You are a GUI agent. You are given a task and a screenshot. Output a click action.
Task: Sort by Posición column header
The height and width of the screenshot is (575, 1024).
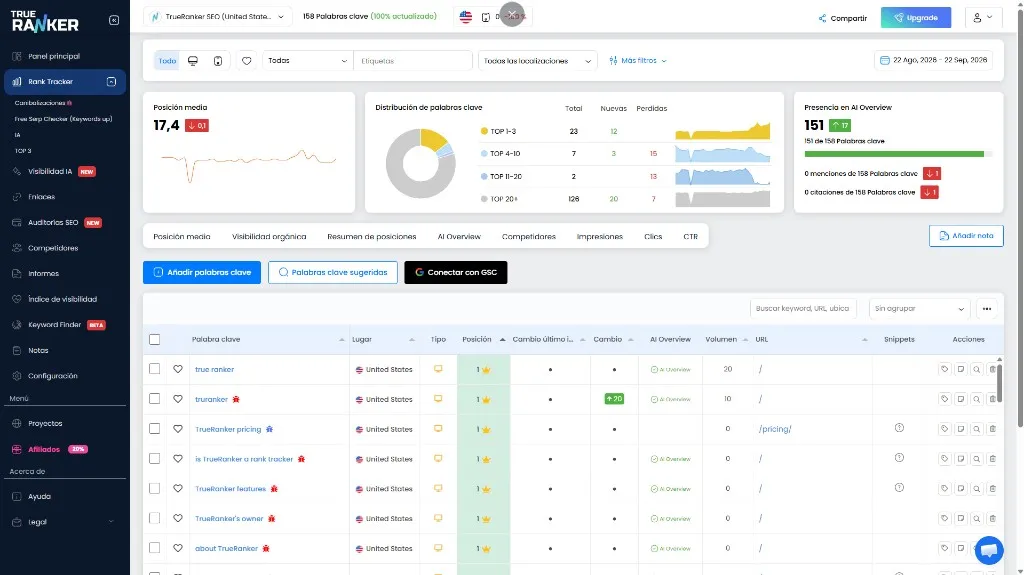tap(483, 340)
